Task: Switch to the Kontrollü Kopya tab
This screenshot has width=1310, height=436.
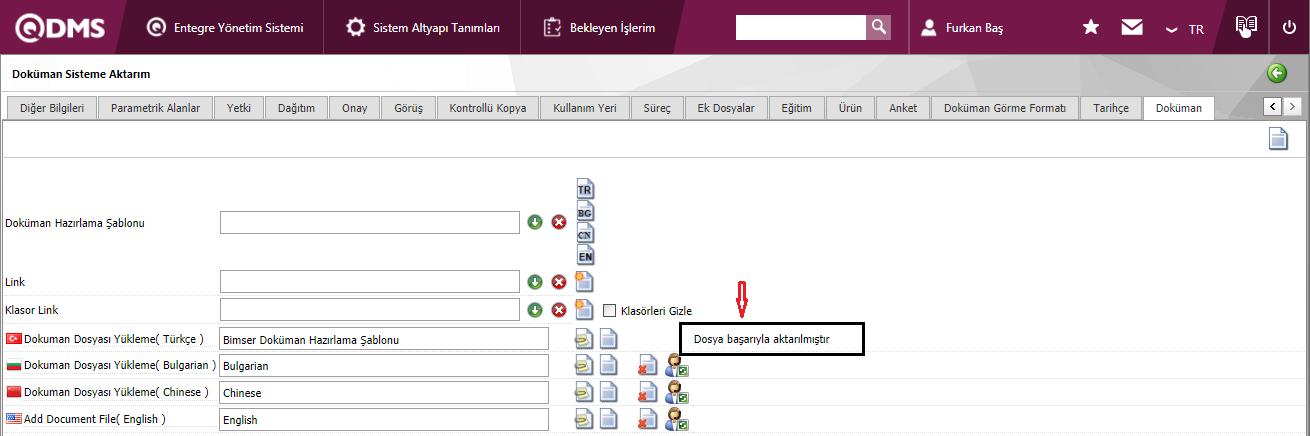Action: [x=488, y=107]
